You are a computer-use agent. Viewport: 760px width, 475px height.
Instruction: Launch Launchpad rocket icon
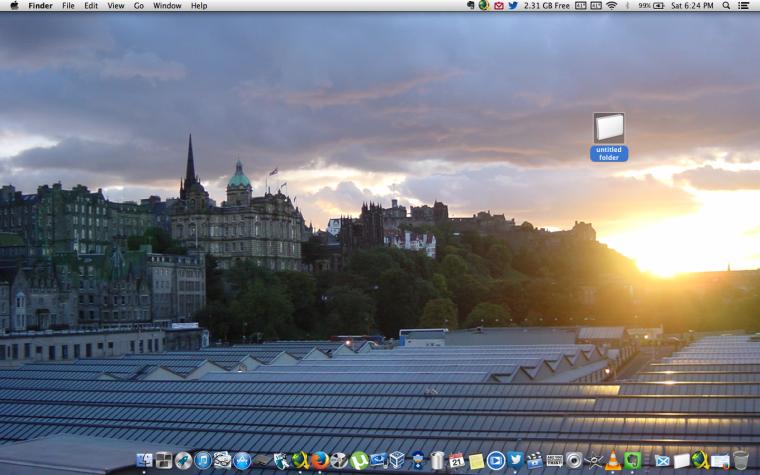point(183,460)
